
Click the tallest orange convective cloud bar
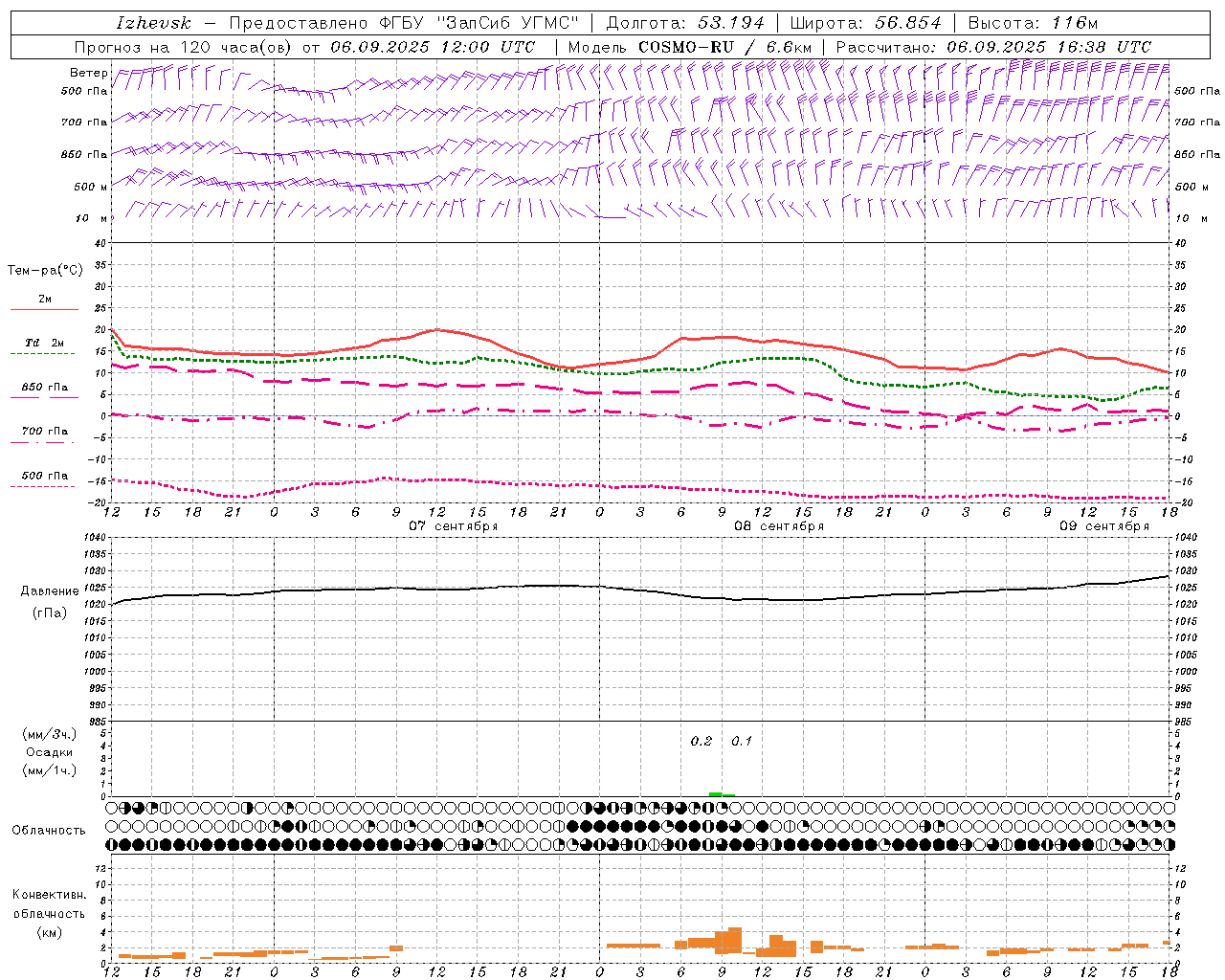point(735,940)
